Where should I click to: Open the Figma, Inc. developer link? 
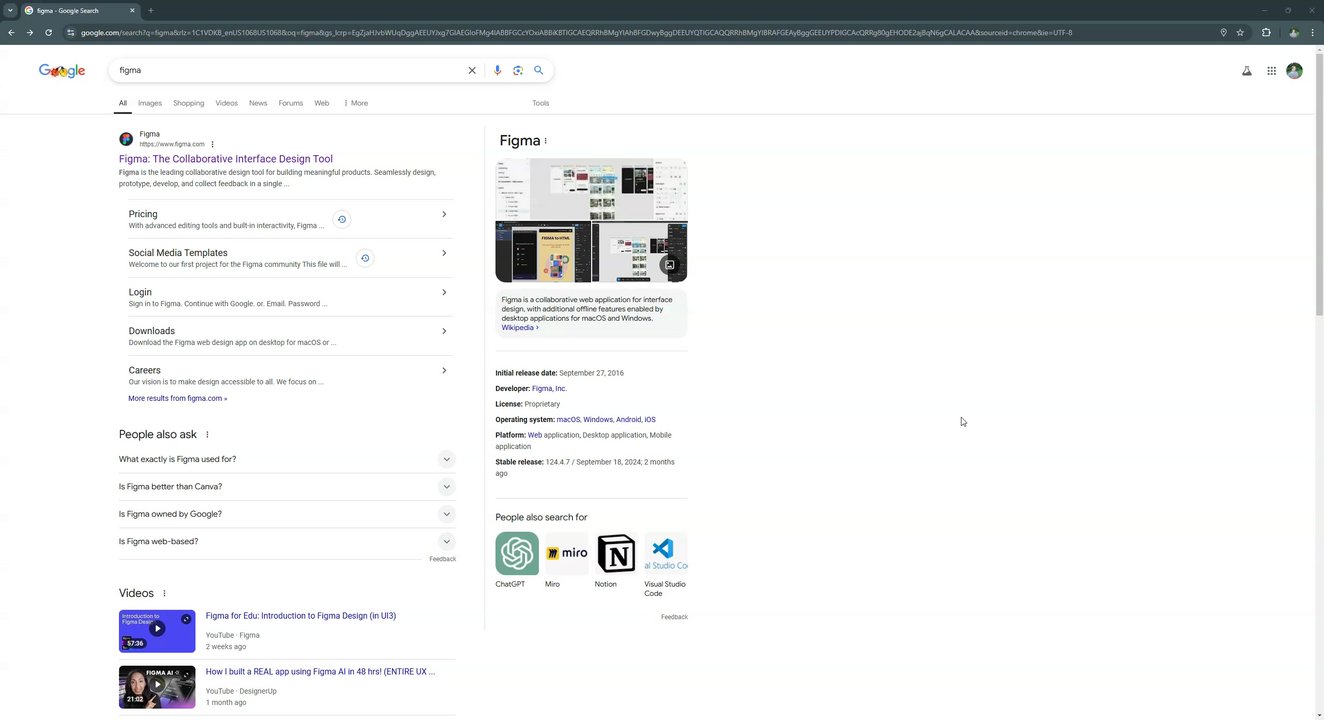[x=549, y=388]
